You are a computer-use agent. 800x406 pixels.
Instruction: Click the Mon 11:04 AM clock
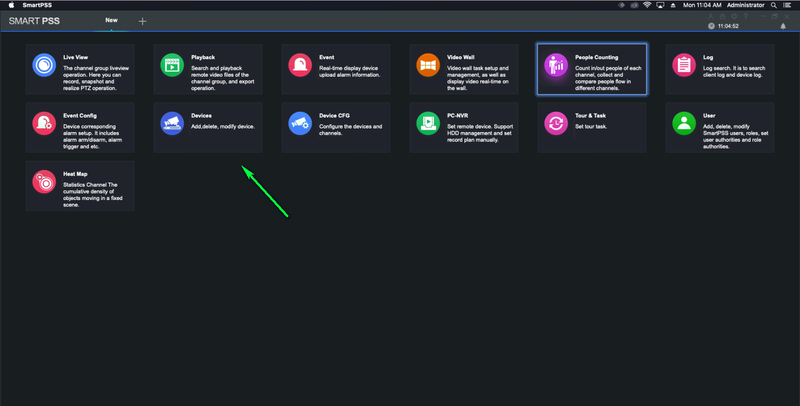tap(702, 5)
